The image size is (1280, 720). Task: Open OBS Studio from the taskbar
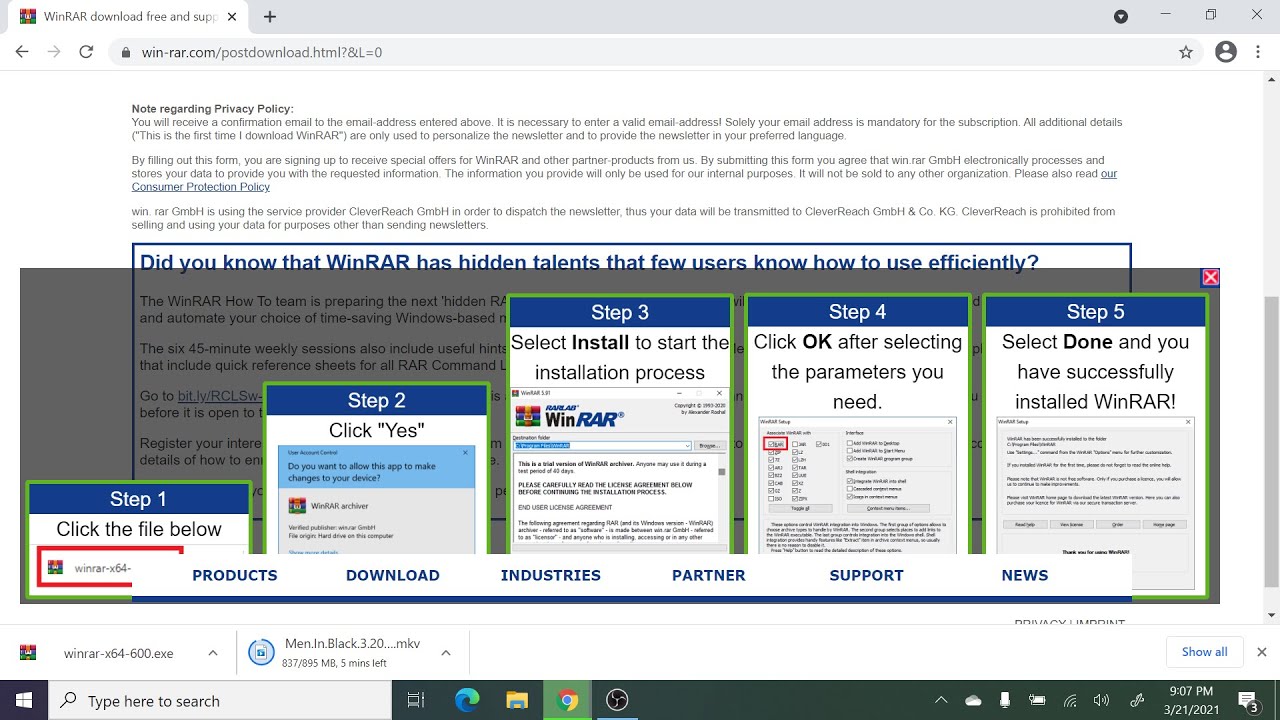(x=617, y=700)
